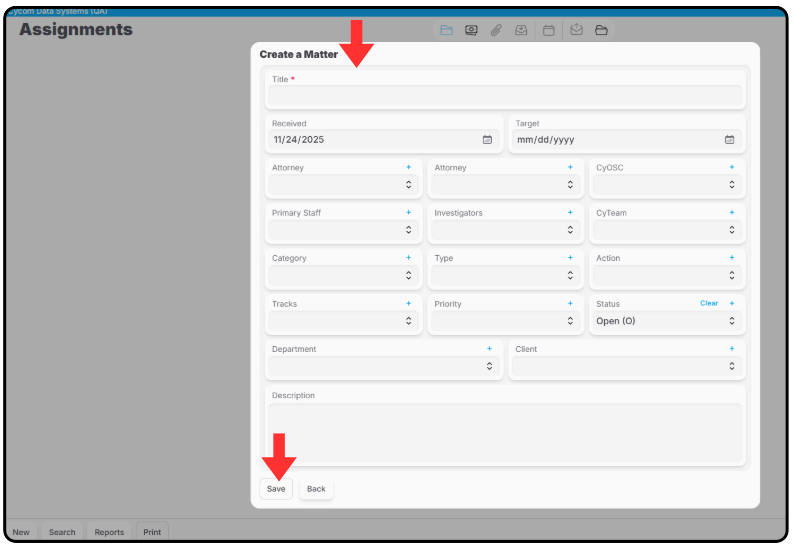Open the calendar icon in top toolbar
Image resolution: width=794 pixels, height=546 pixels.
[548, 30]
